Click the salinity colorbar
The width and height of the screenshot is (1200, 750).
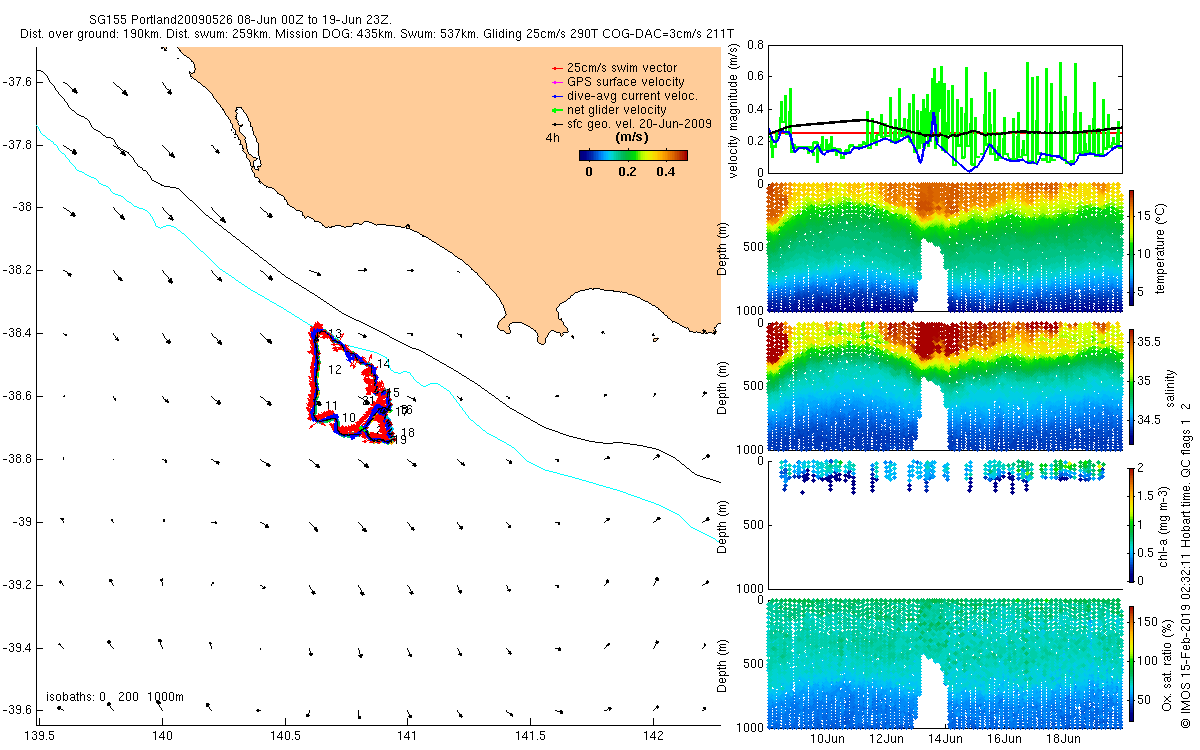point(1132,385)
